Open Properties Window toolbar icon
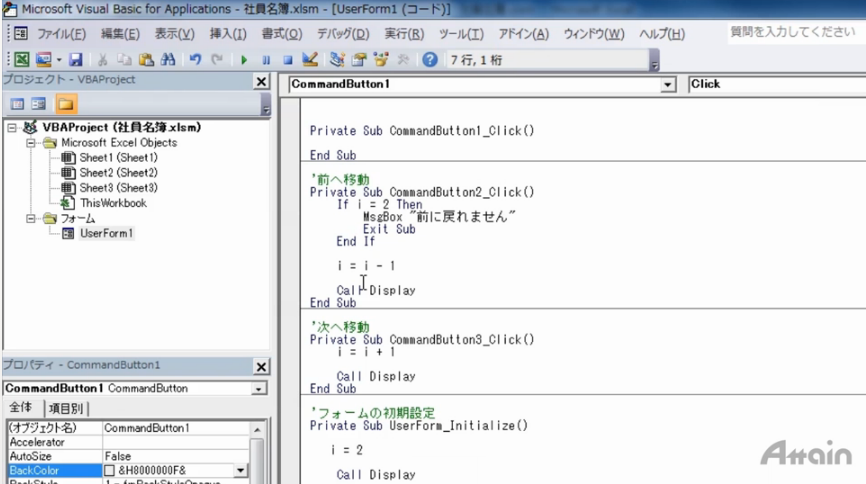This screenshot has width=866, height=484. coord(359,59)
